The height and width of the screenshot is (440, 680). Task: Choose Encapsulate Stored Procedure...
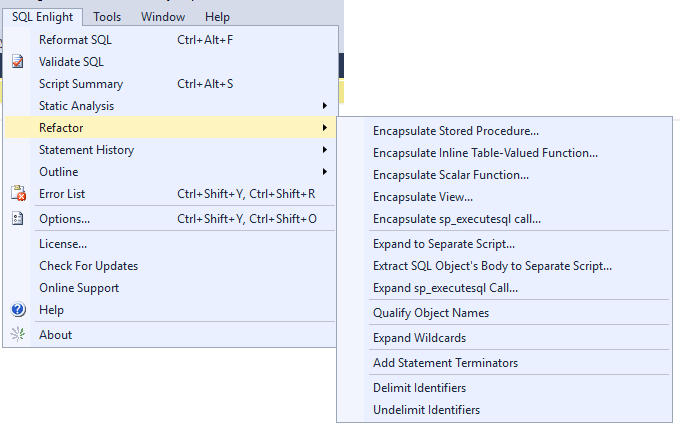(x=504, y=131)
